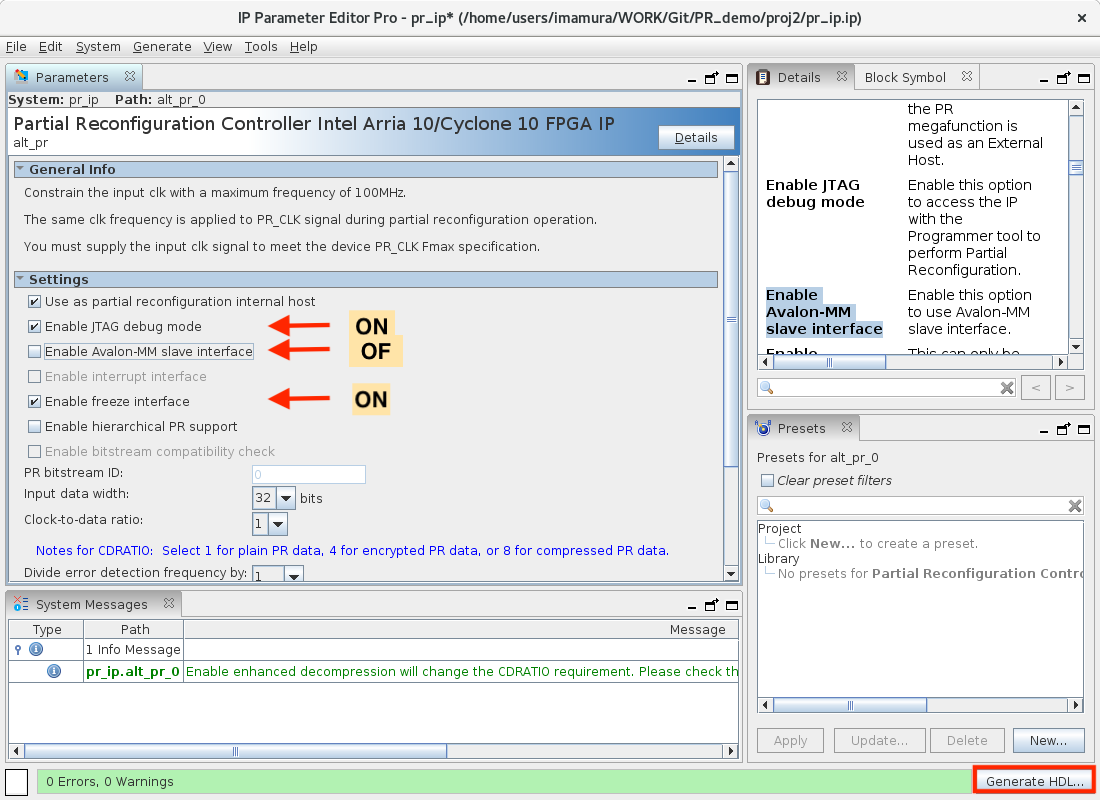Viewport: 1100px width, 800px height.
Task: Close the System Messages tab with its X icon
Action: point(168,603)
